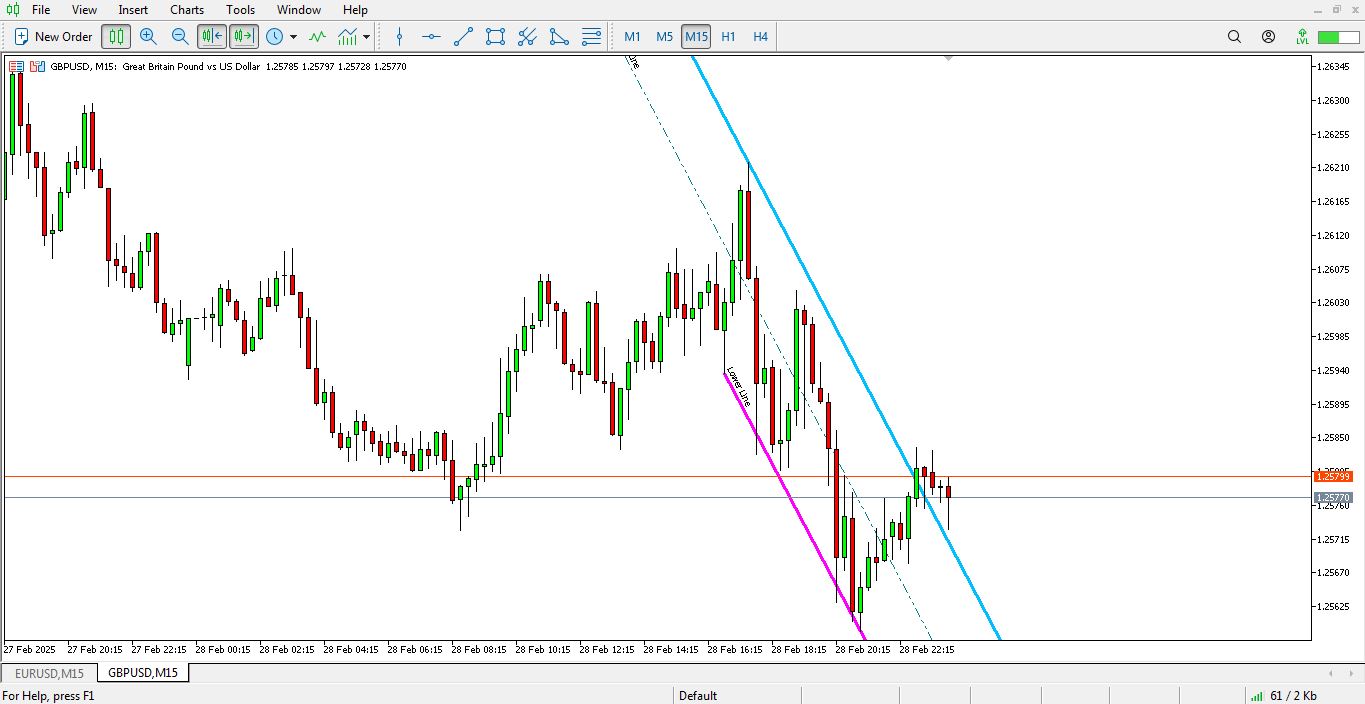Select the vertical line drawing tool
Screen dimensions: 1365x704
coord(400,37)
